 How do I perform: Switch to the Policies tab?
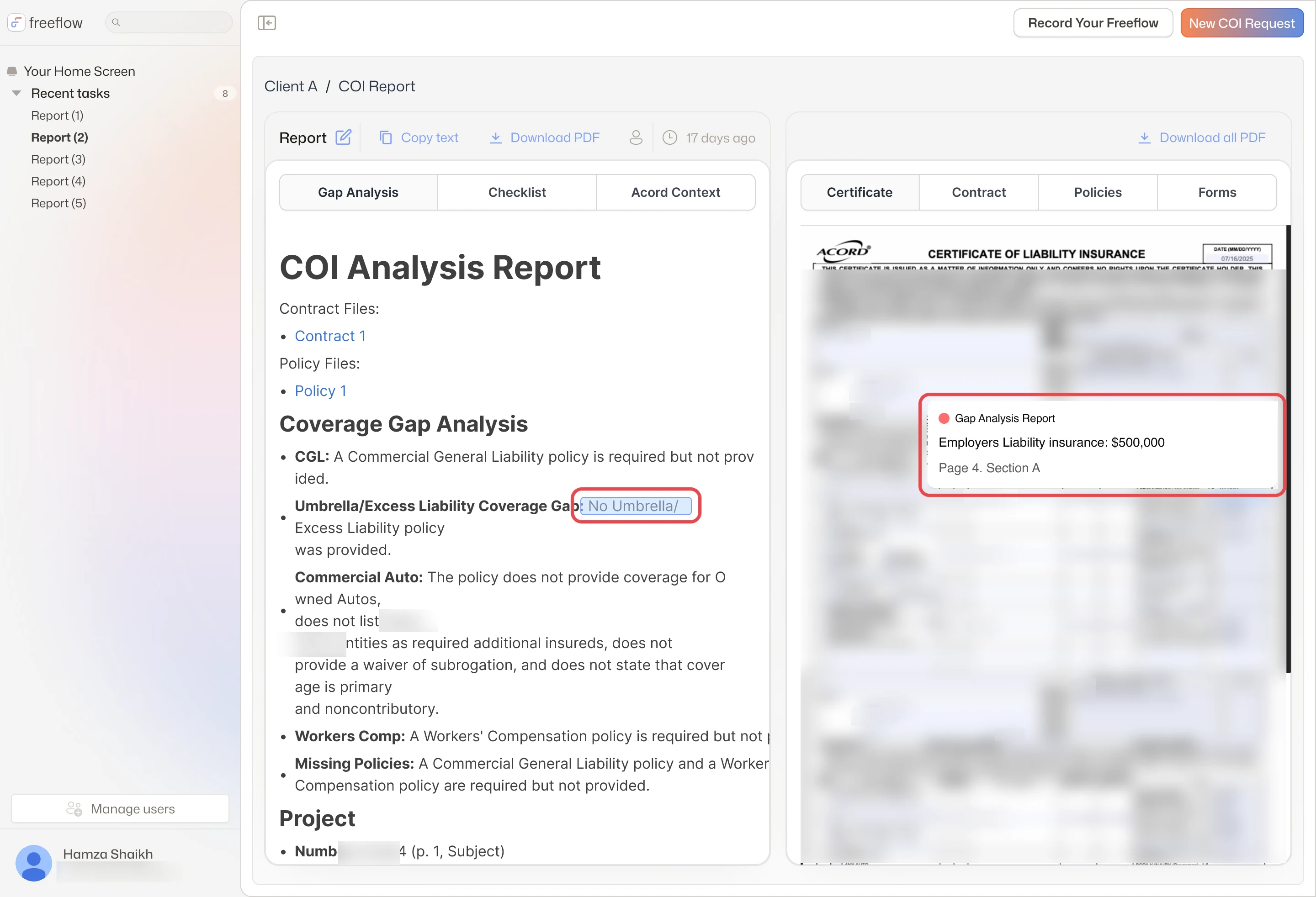pos(1098,192)
